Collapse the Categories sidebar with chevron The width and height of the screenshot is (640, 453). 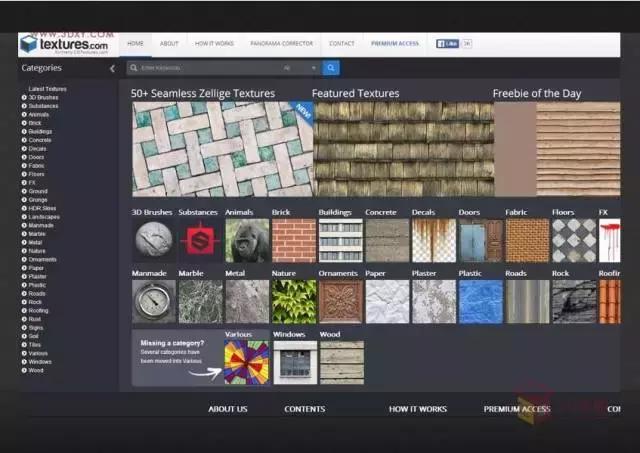coord(112,69)
